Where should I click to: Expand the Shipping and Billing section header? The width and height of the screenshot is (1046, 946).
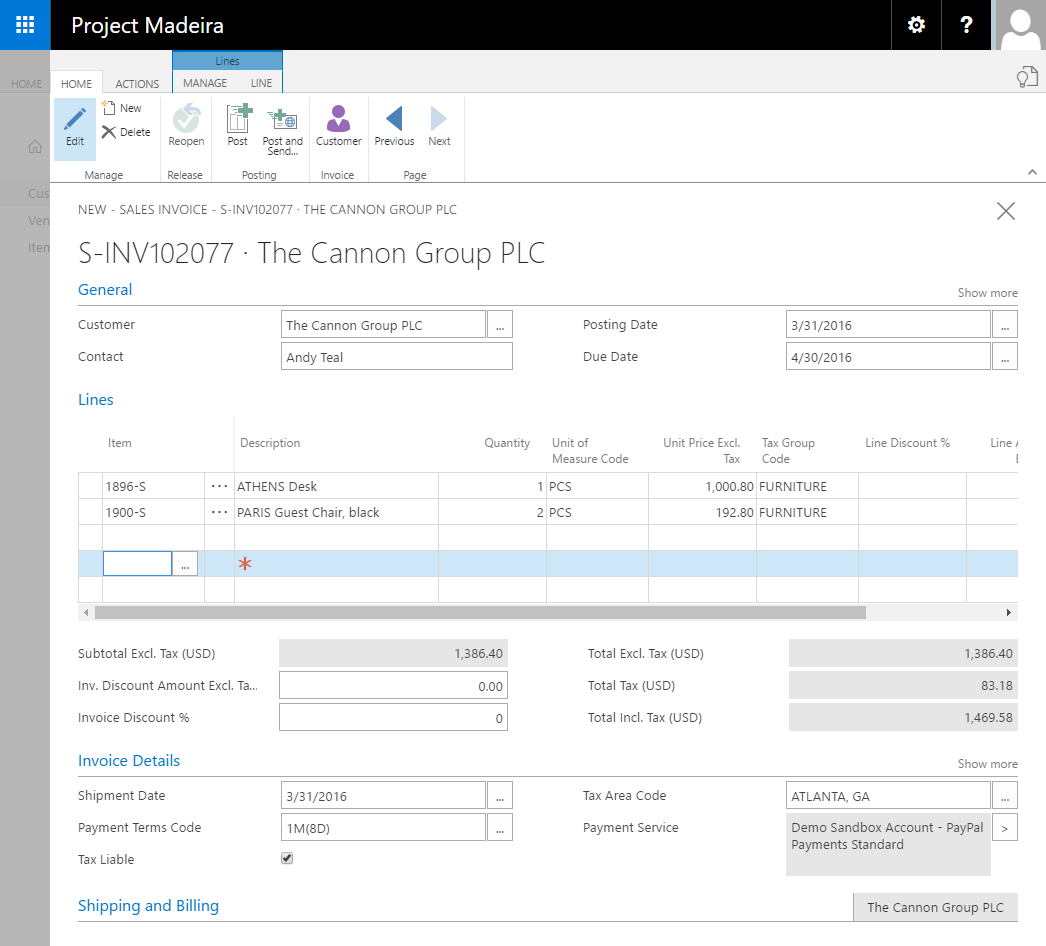click(x=148, y=906)
